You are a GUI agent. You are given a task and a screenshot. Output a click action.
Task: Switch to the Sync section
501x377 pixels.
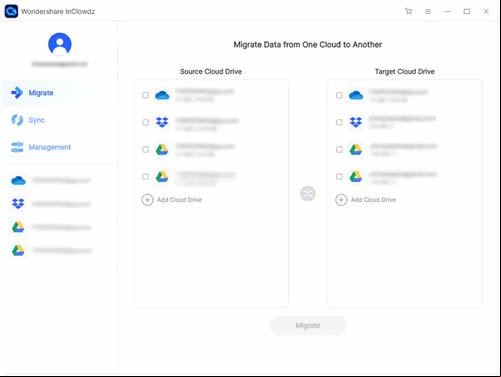tap(36, 120)
